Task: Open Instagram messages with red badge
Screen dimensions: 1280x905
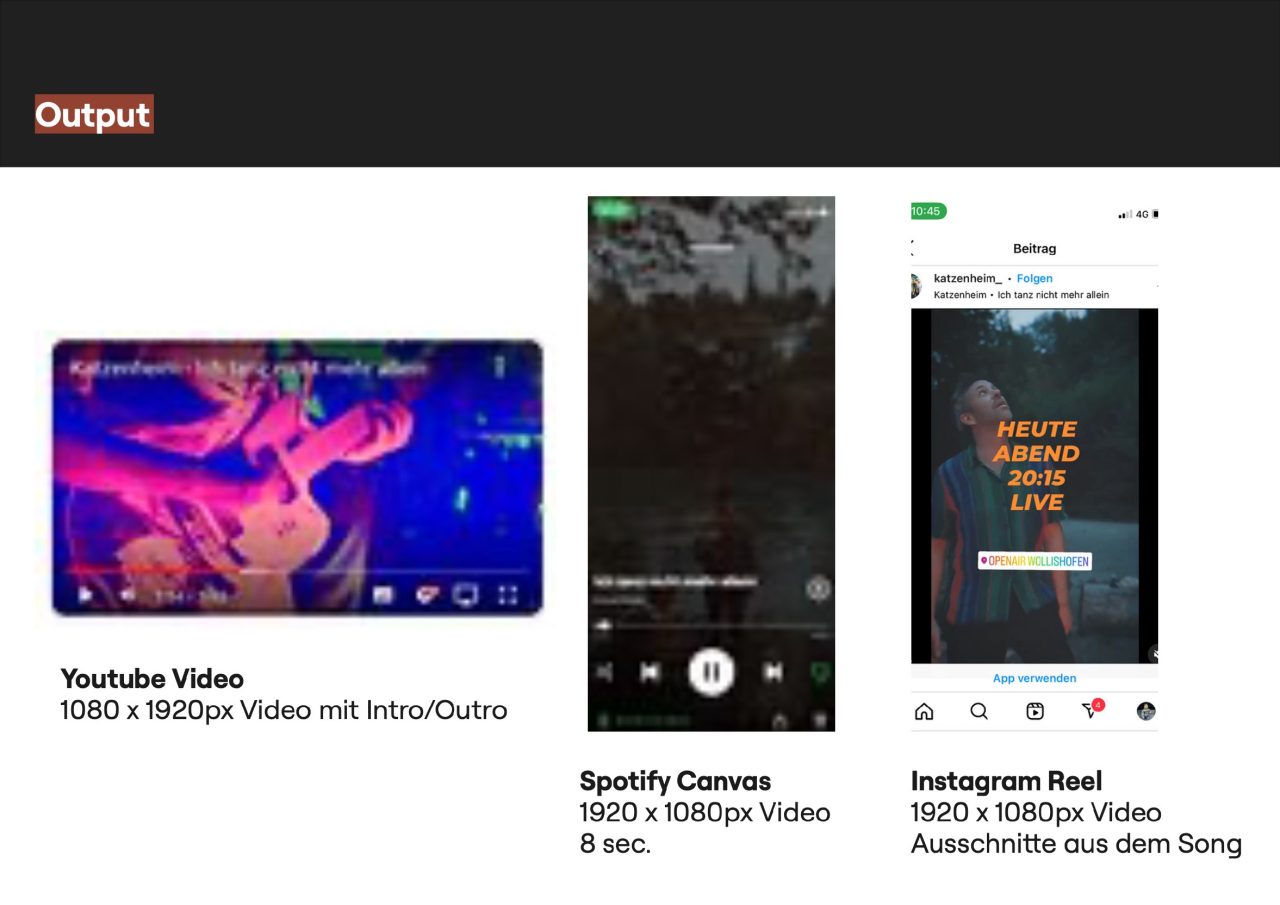Action: 1092,710
